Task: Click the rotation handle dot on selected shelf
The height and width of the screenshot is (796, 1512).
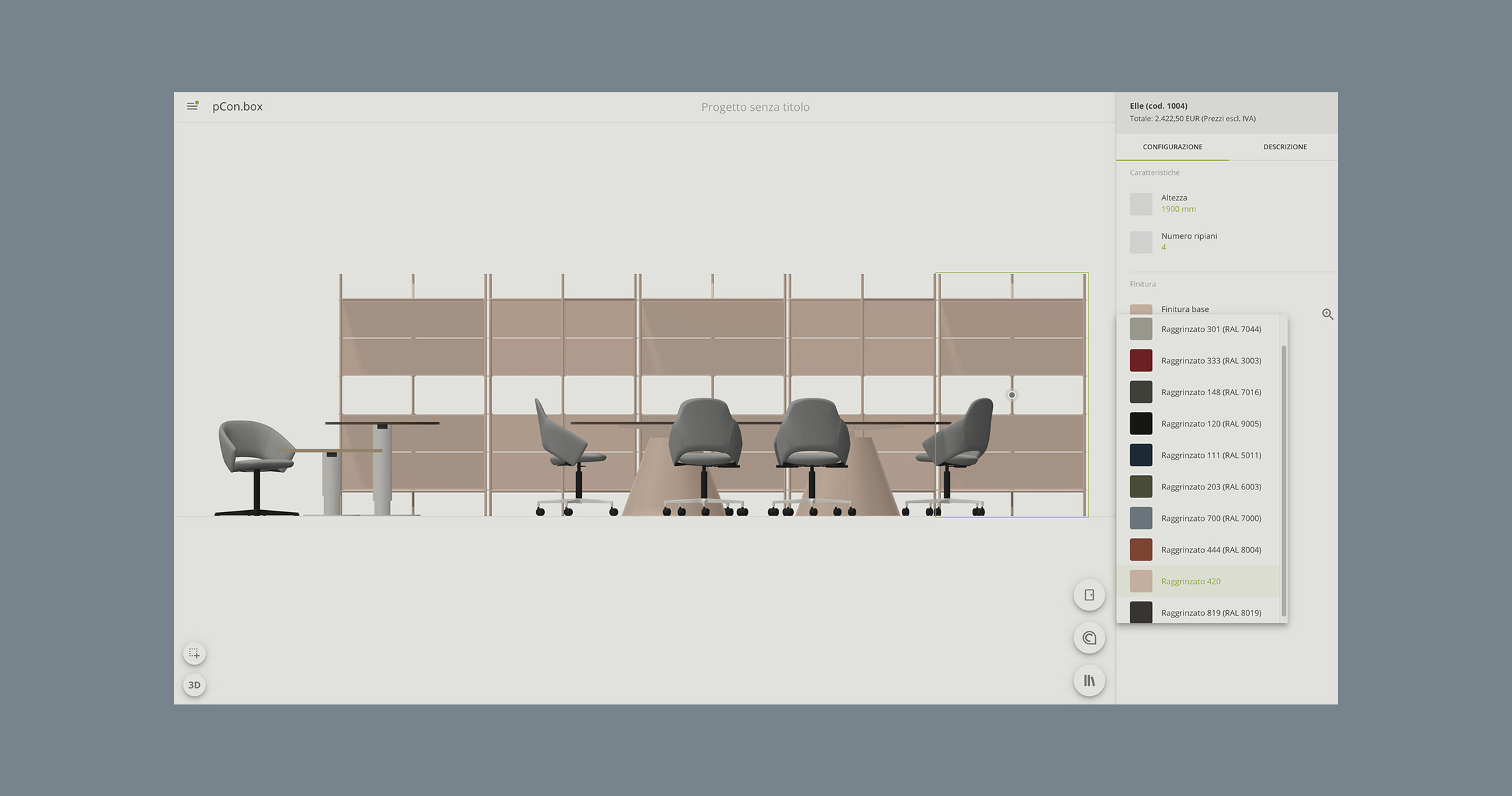Action: click(1012, 395)
